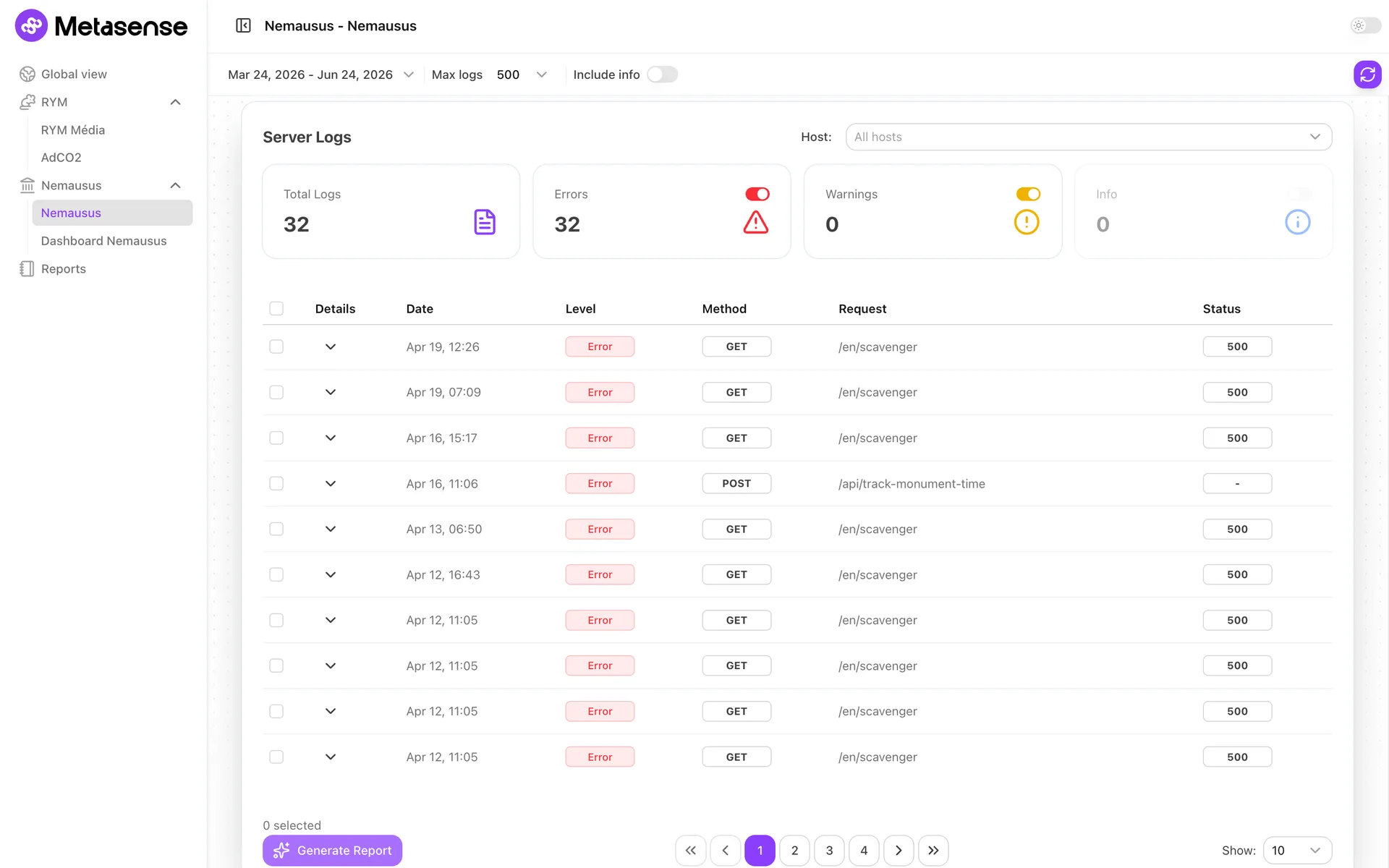This screenshot has width=1389, height=868.
Task: Click the purple refresh logs icon
Action: point(1367,75)
